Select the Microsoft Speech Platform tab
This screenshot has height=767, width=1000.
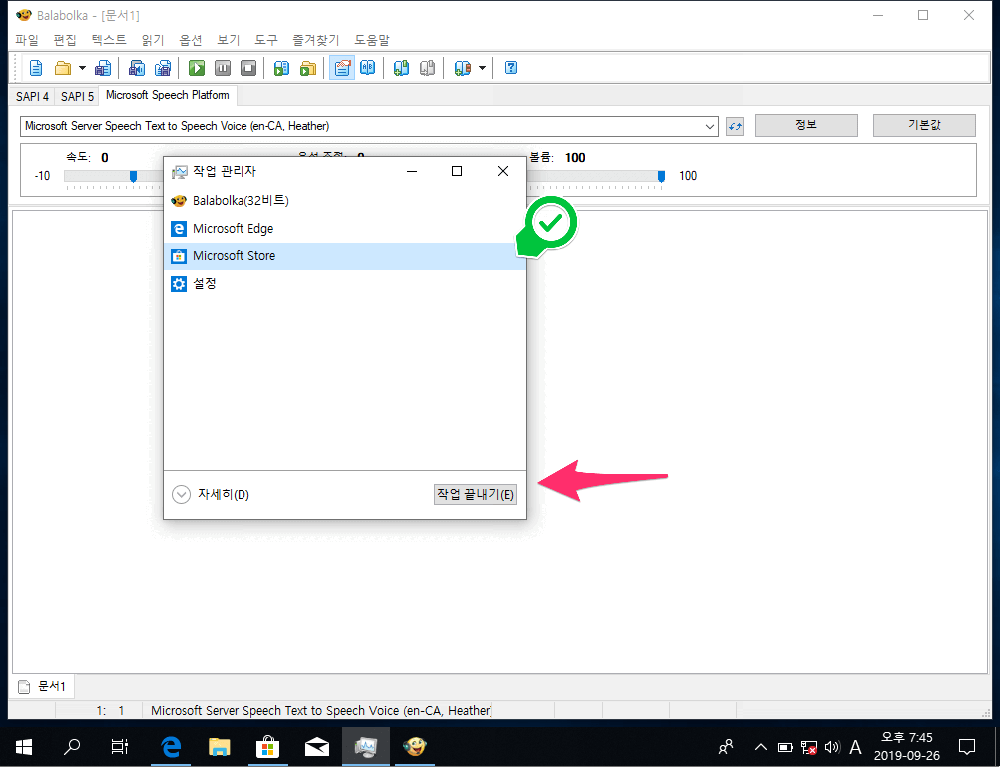pyautogui.click(x=168, y=95)
